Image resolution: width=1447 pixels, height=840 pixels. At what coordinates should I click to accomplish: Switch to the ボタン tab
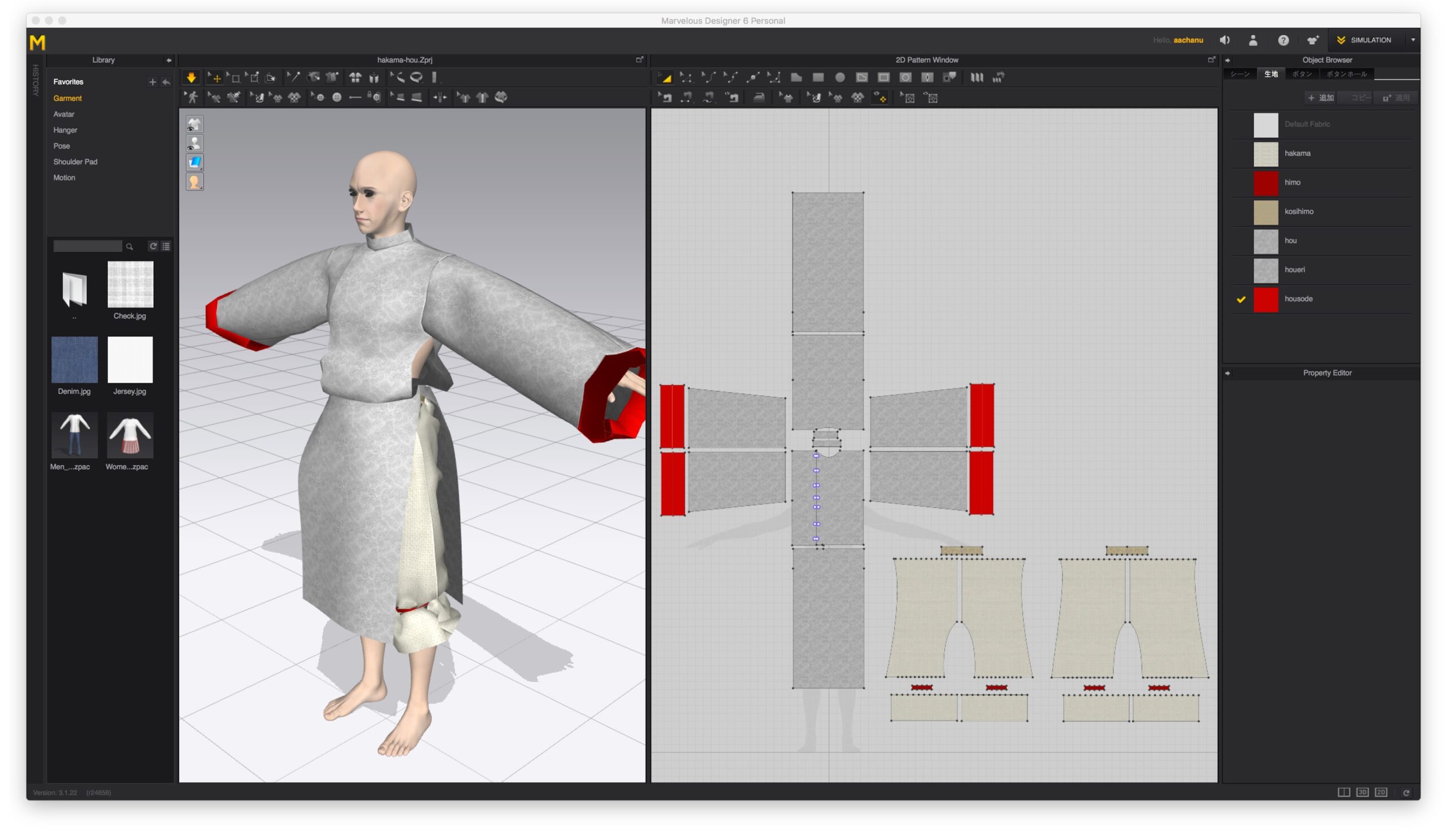1302,75
